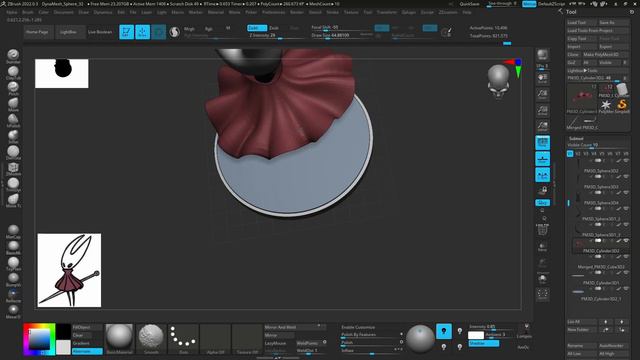Select the TrimDynamic brush

13,184
